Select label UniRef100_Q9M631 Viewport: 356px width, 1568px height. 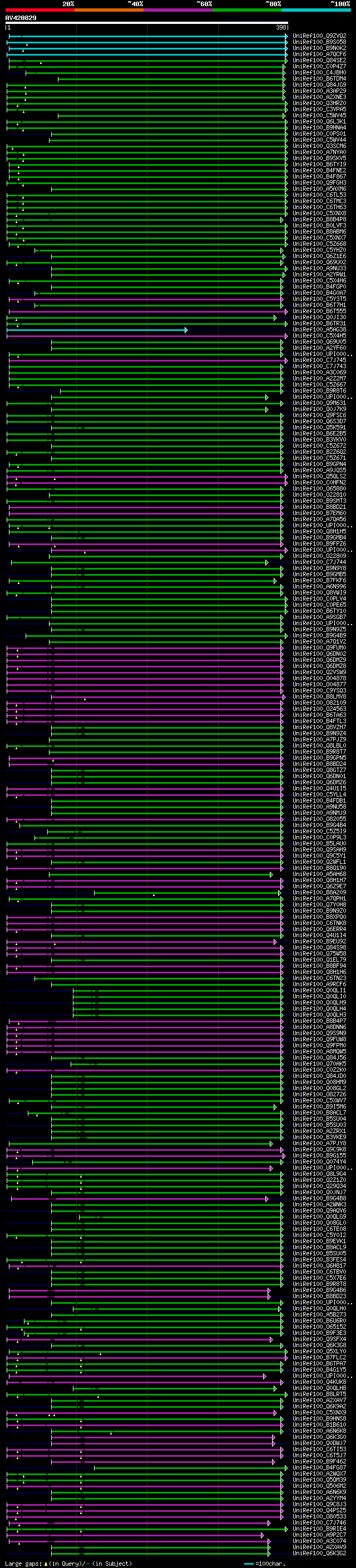319,403
